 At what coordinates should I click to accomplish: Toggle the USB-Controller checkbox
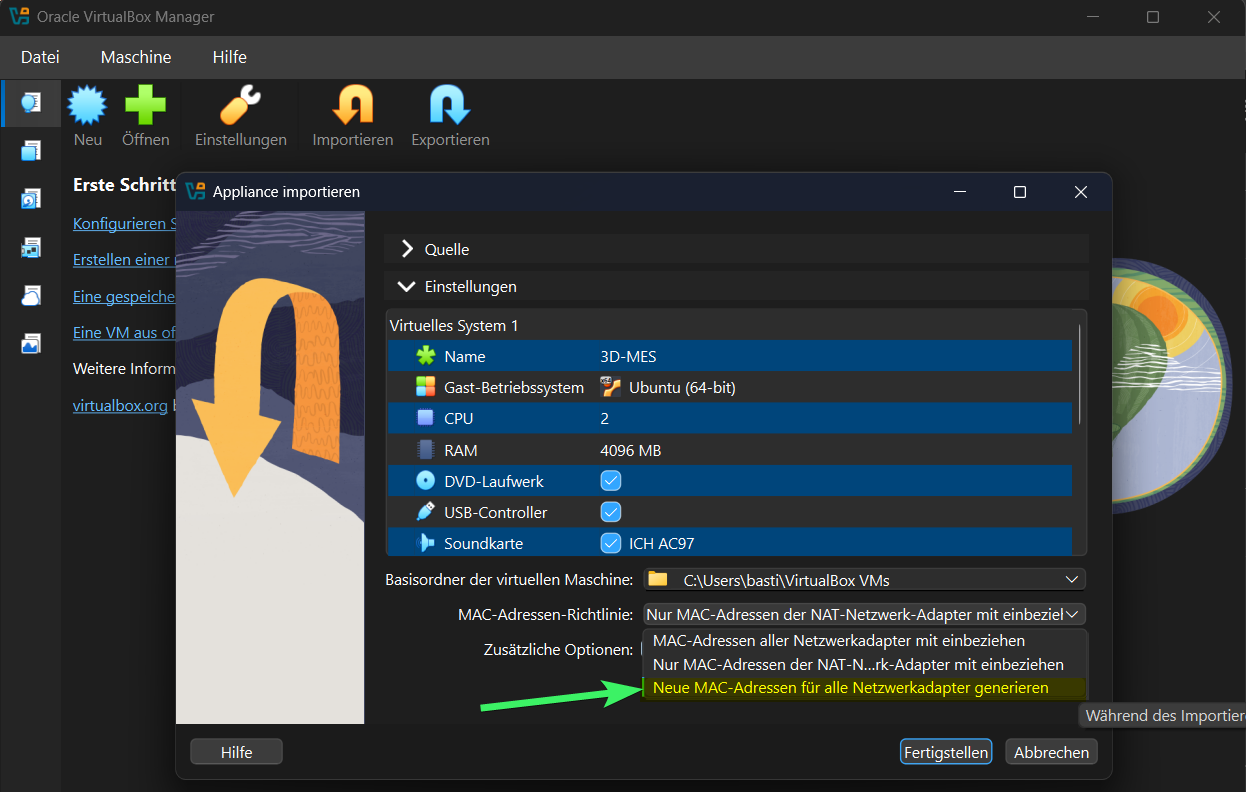click(611, 512)
